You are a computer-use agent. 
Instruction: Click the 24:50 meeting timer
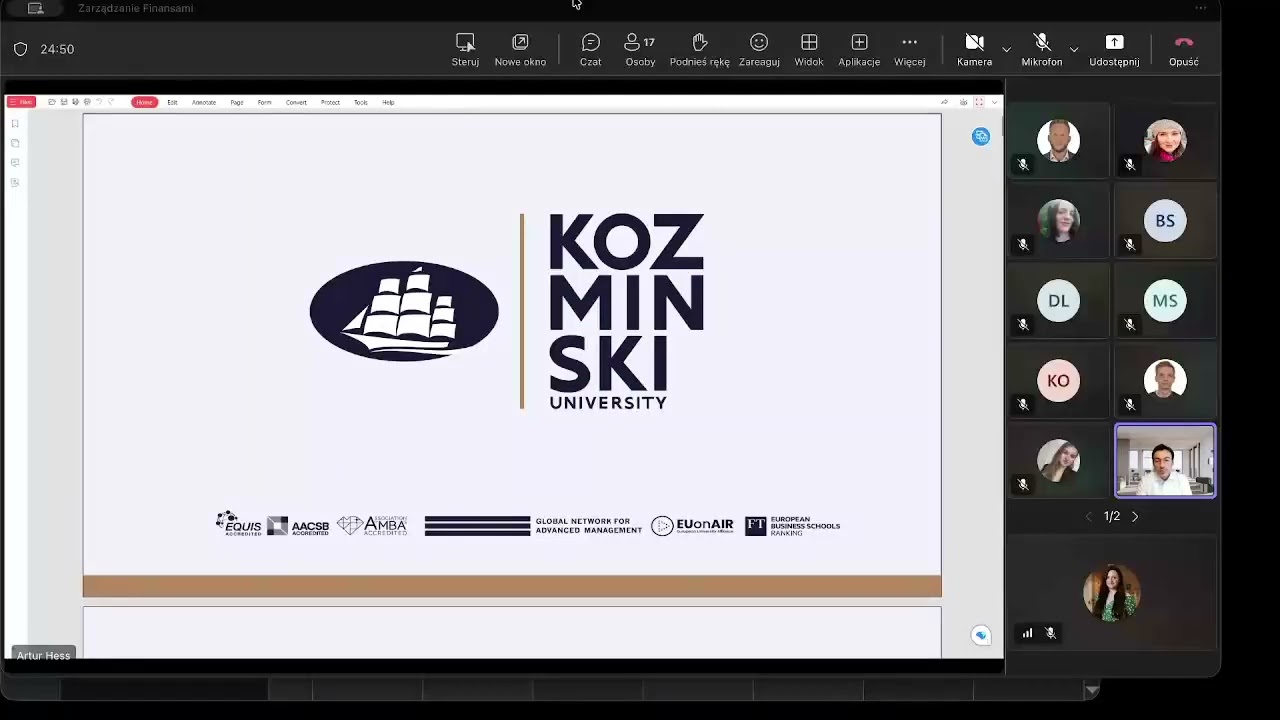57,49
